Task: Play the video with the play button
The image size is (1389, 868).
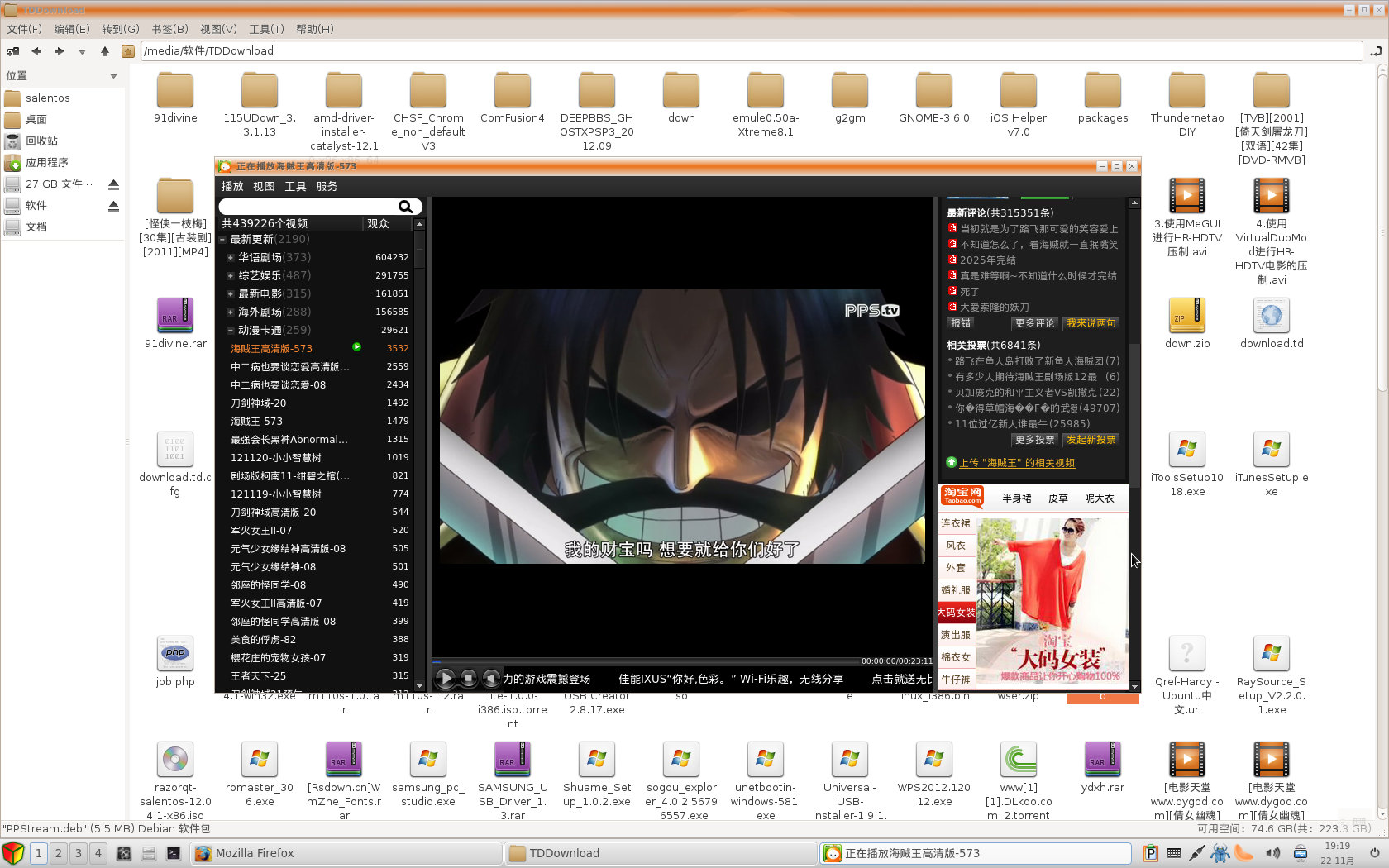Action: pyautogui.click(x=445, y=679)
